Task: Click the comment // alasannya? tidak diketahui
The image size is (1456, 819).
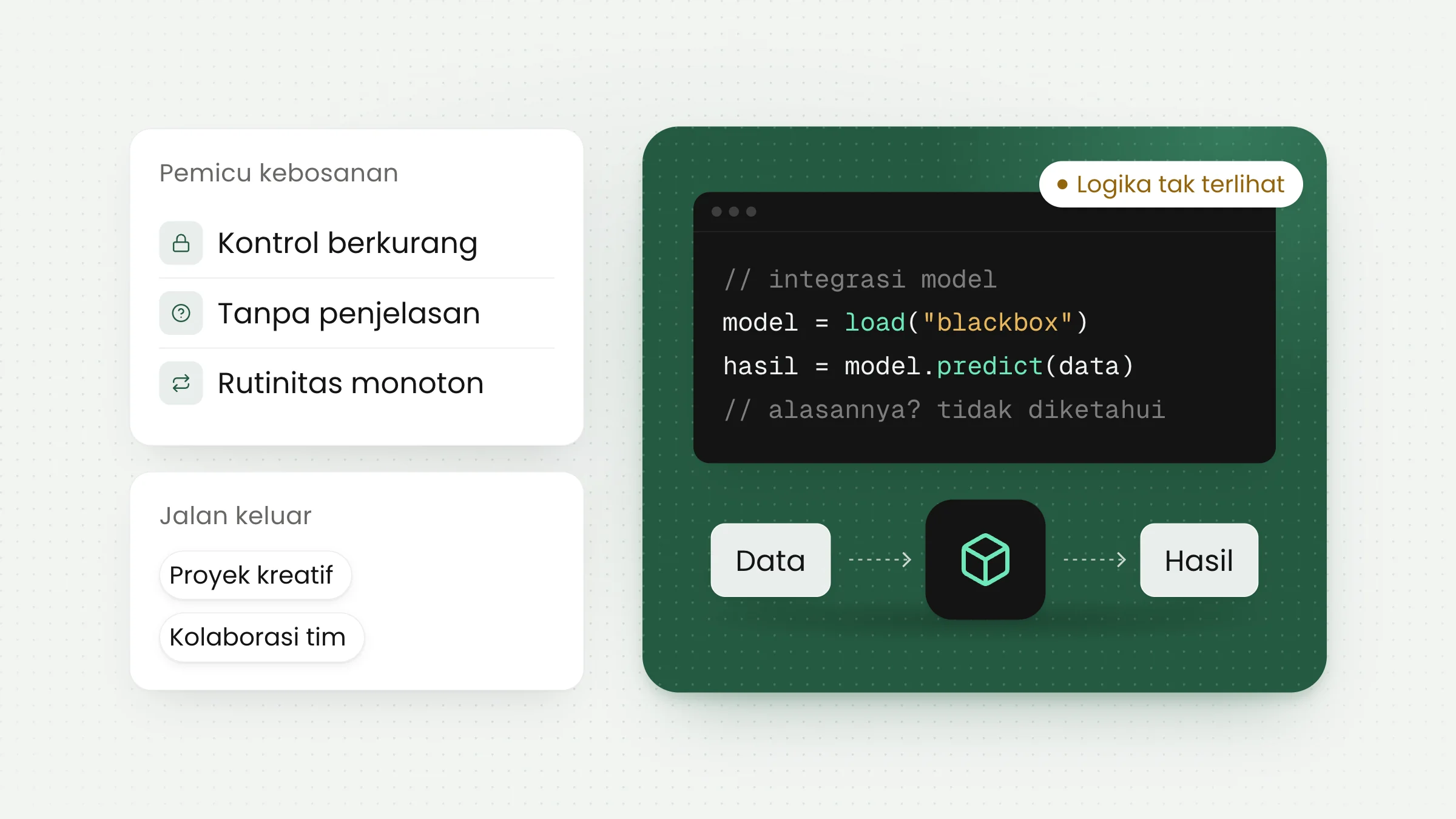Action: (x=944, y=410)
